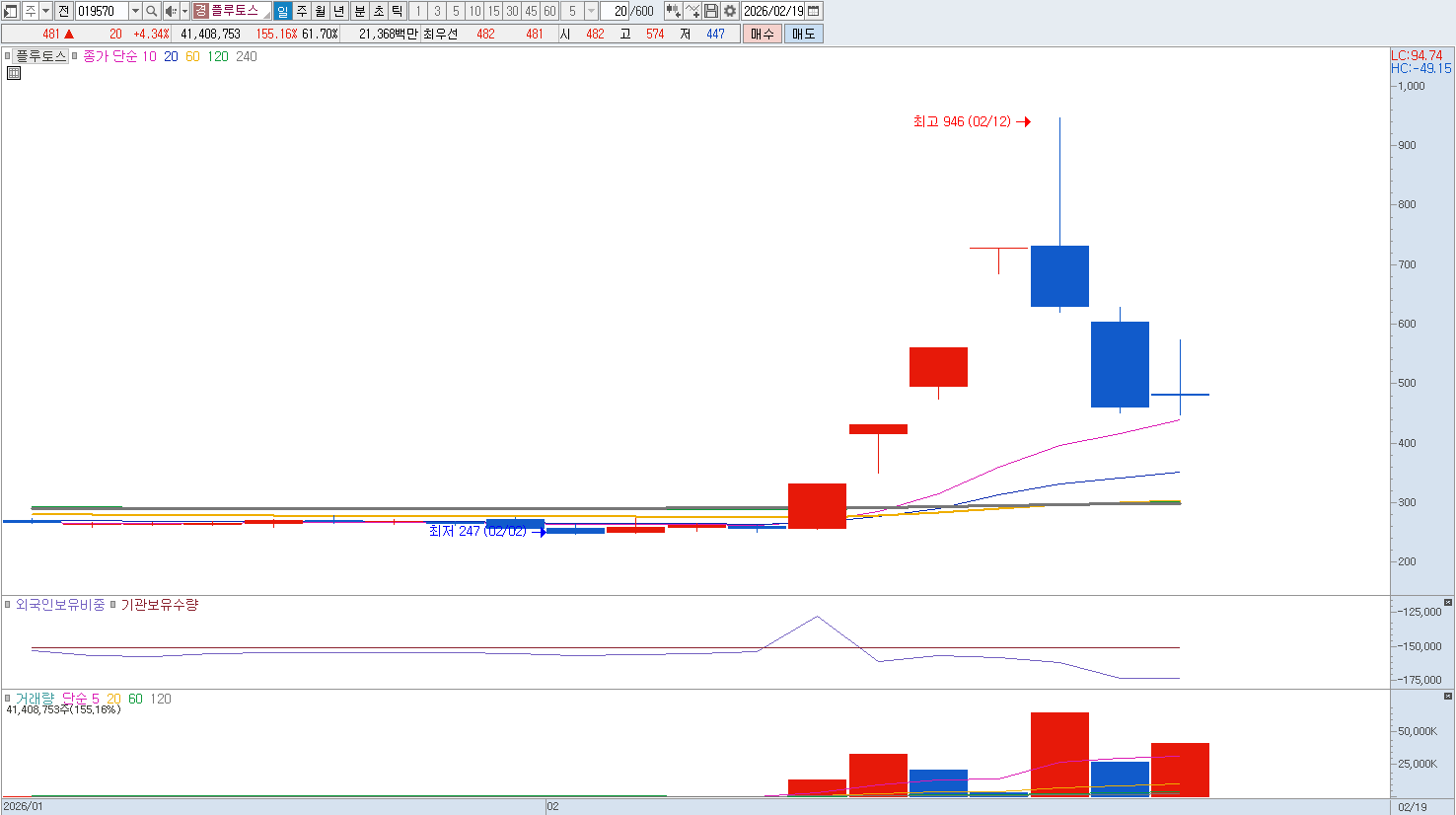Select the 틱 tick chart tab
Image resolution: width=1456 pixels, height=815 pixels.
click(397, 11)
